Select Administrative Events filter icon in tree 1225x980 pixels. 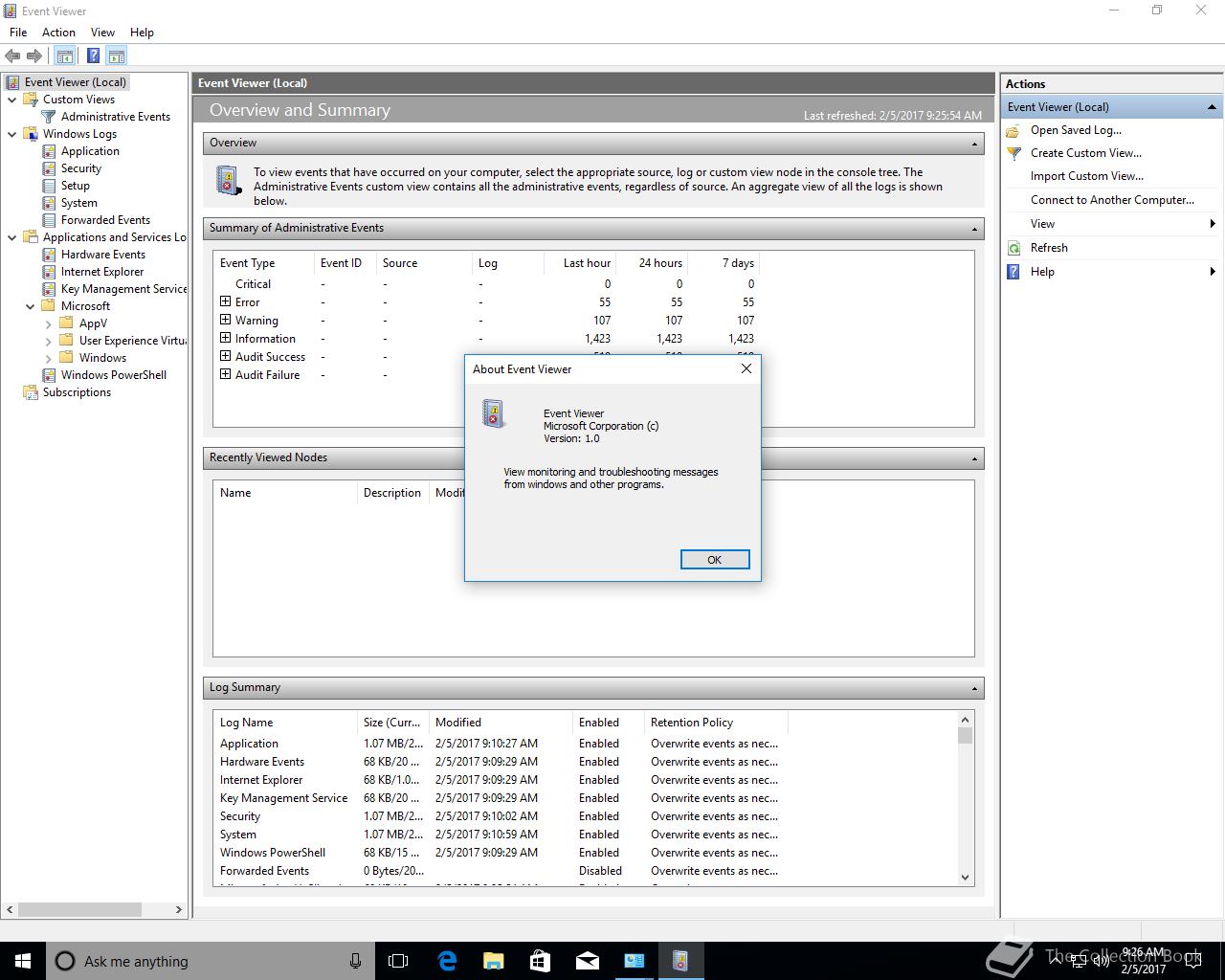coord(49,117)
